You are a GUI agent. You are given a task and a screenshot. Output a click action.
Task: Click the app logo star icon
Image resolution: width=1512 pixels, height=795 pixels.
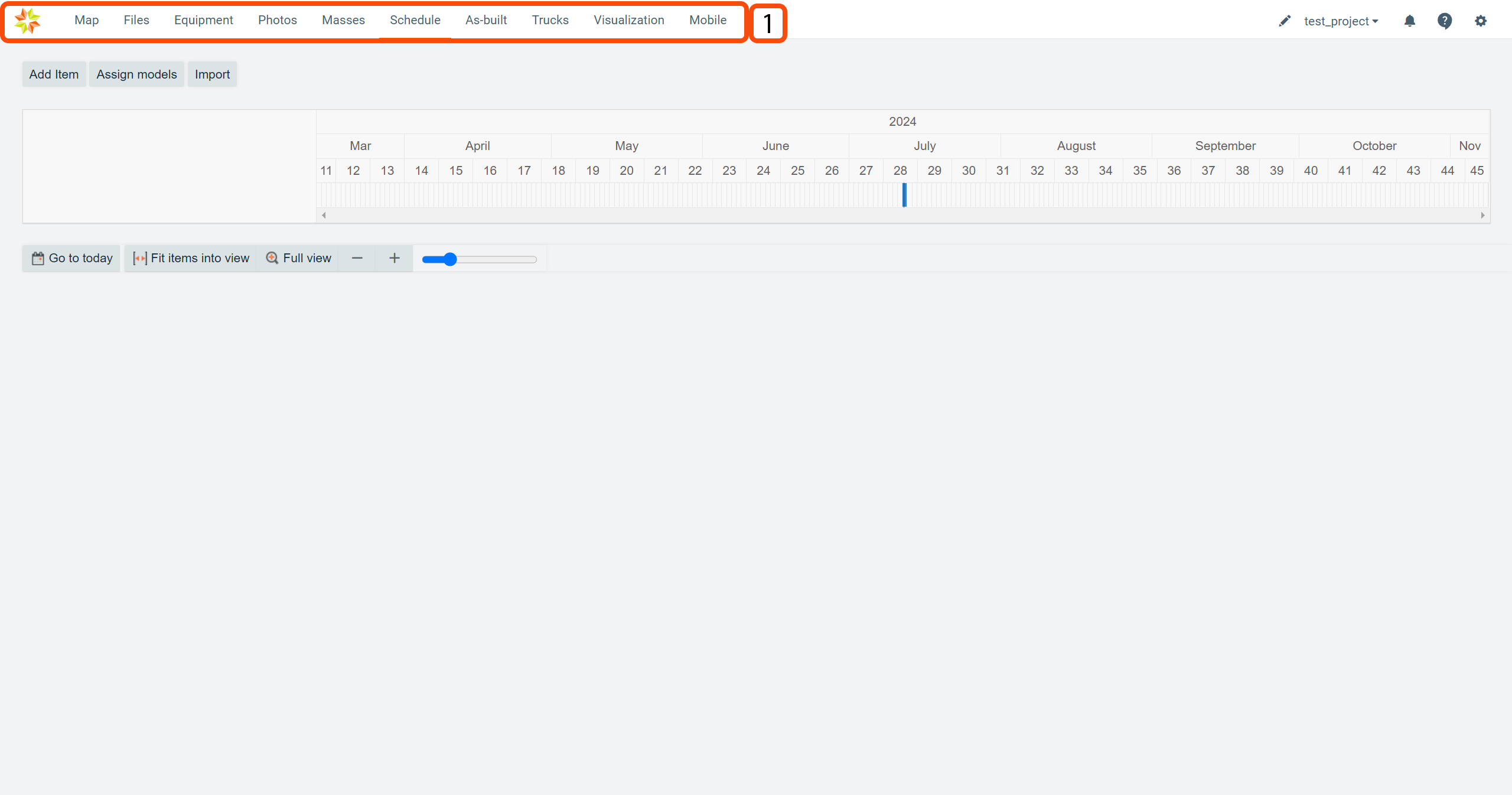click(x=27, y=21)
